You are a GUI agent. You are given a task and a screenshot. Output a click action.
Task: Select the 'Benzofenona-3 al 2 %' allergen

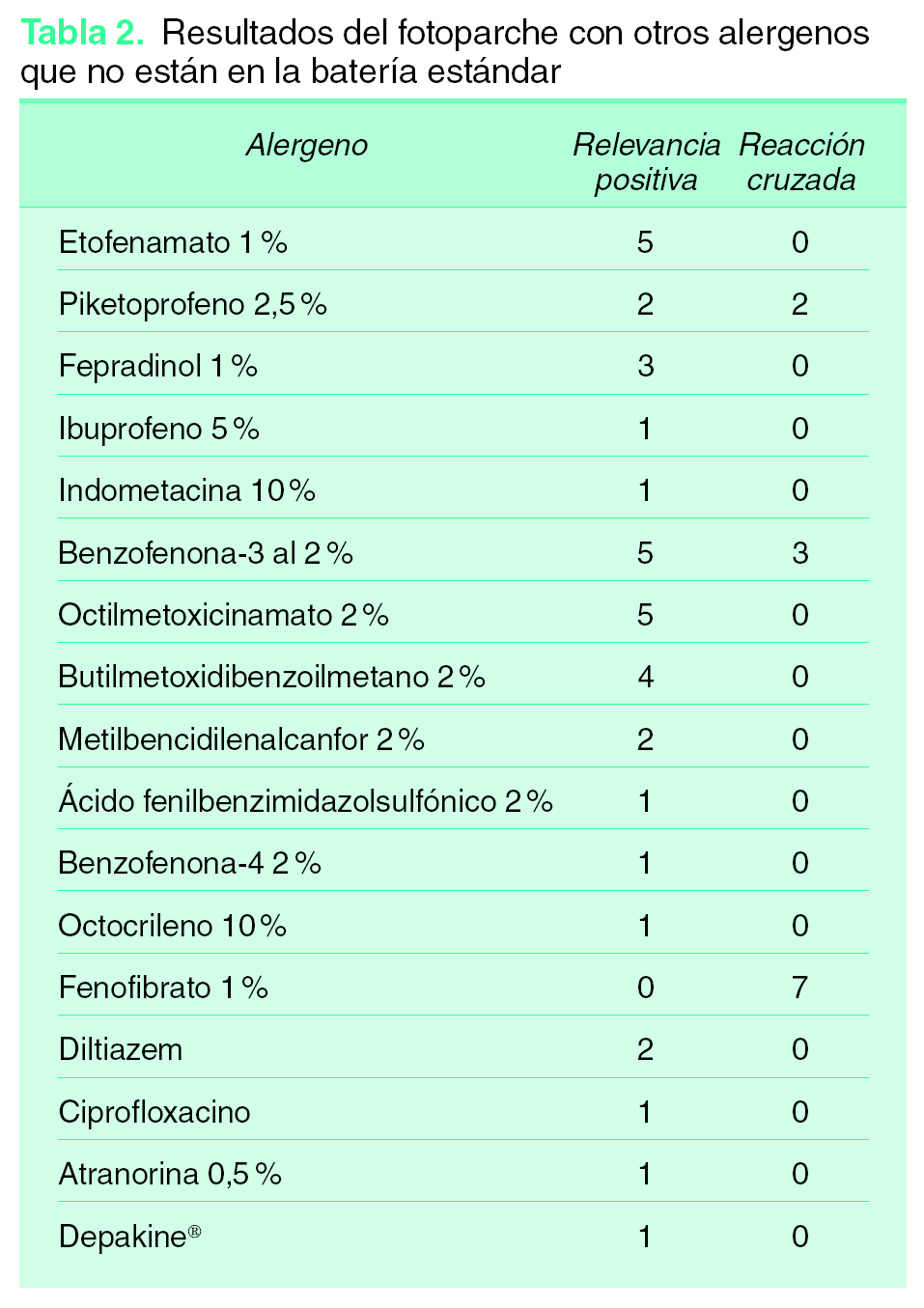pos(205,553)
